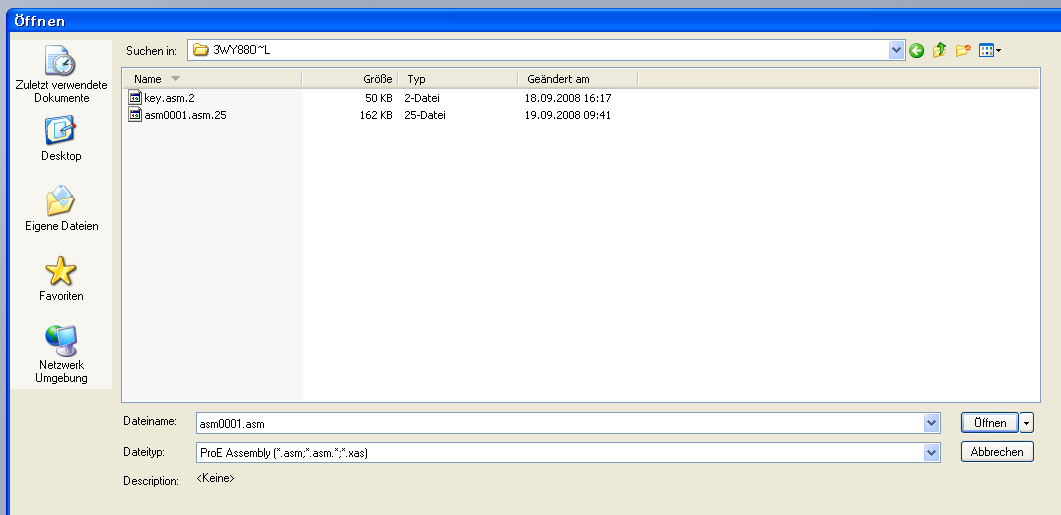The height and width of the screenshot is (515, 1061).
Task: Open Zuletzt verwendete Dokumente in sidebar
Action: click(62, 74)
